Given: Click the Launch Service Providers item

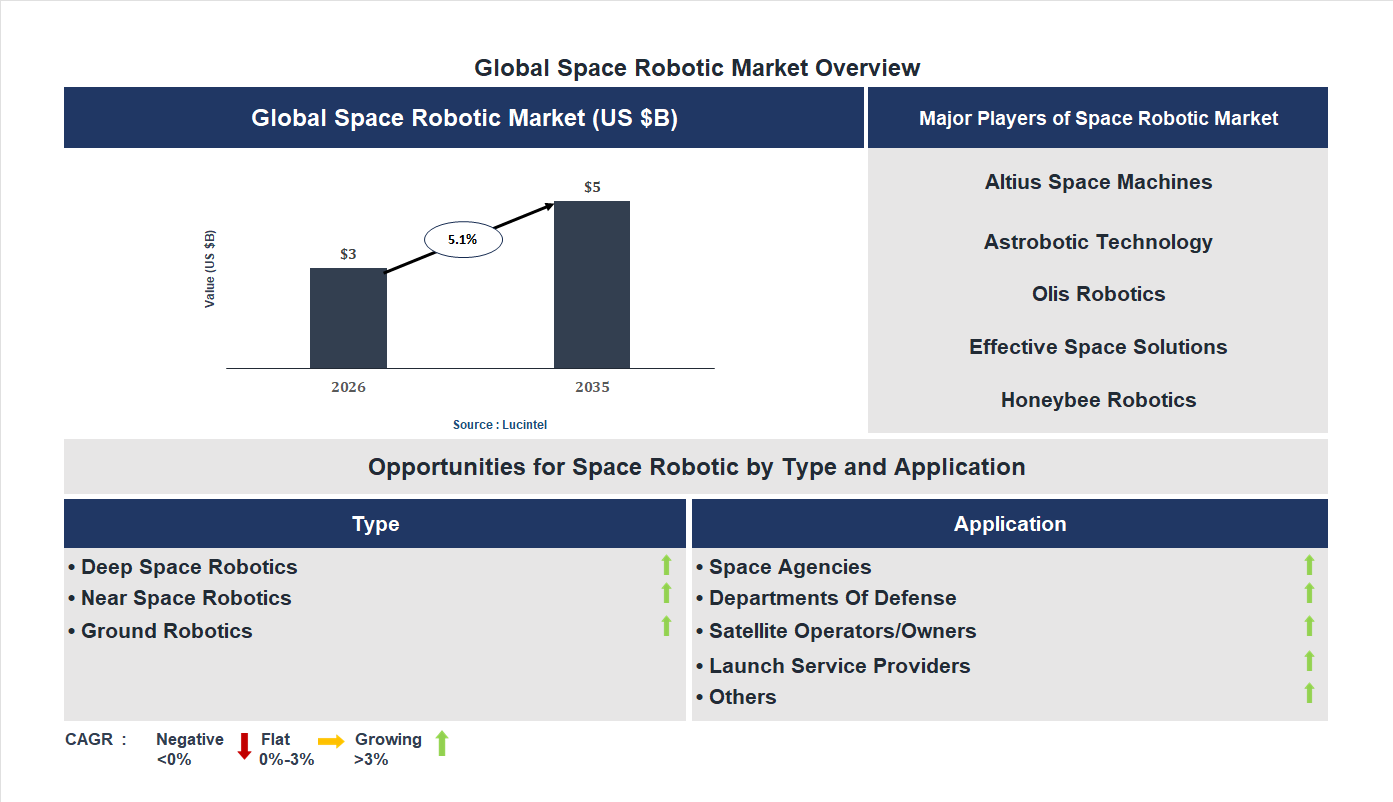Looking at the screenshot, I should [833, 666].
